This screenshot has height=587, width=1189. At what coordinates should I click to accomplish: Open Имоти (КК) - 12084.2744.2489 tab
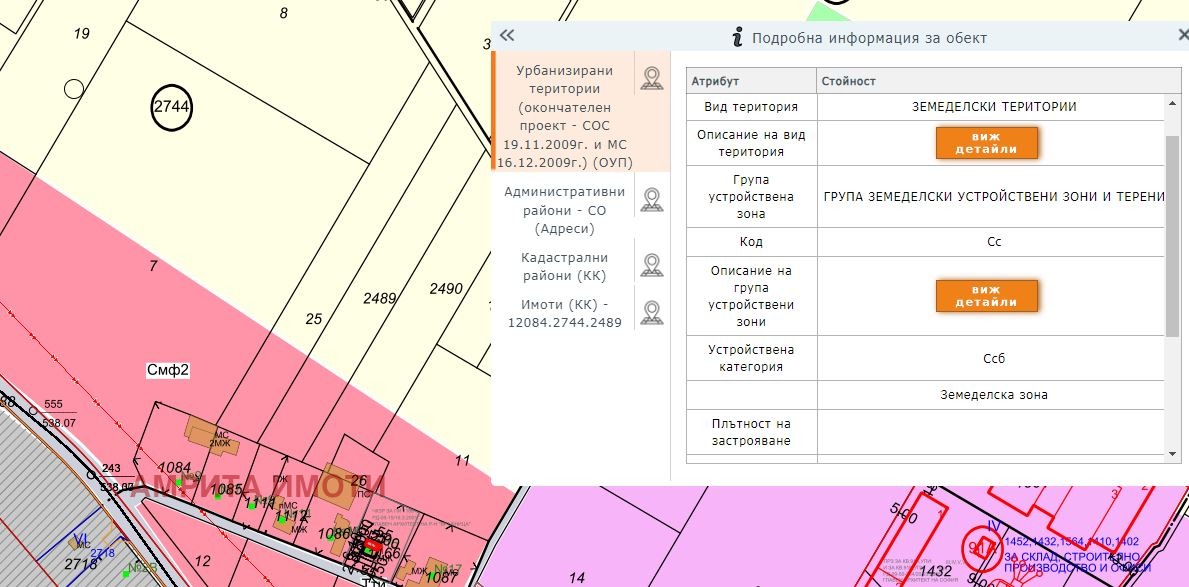[564, 313]
